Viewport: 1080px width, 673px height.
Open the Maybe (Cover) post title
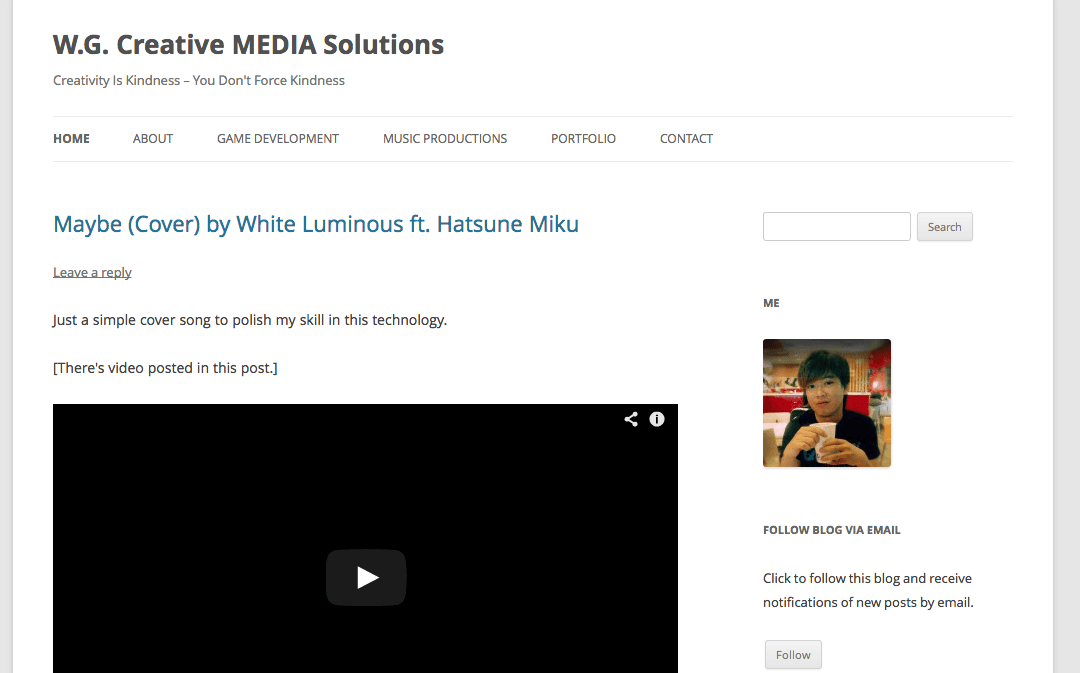tap(315, 225)
